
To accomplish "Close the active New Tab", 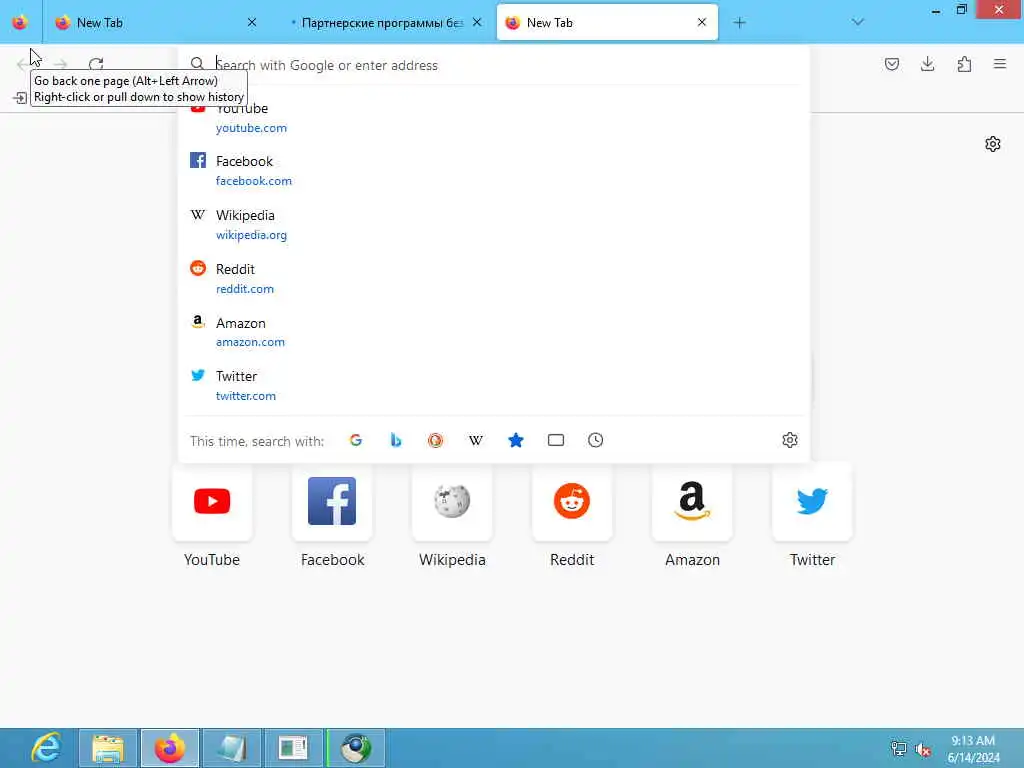I will pos(702,22).
